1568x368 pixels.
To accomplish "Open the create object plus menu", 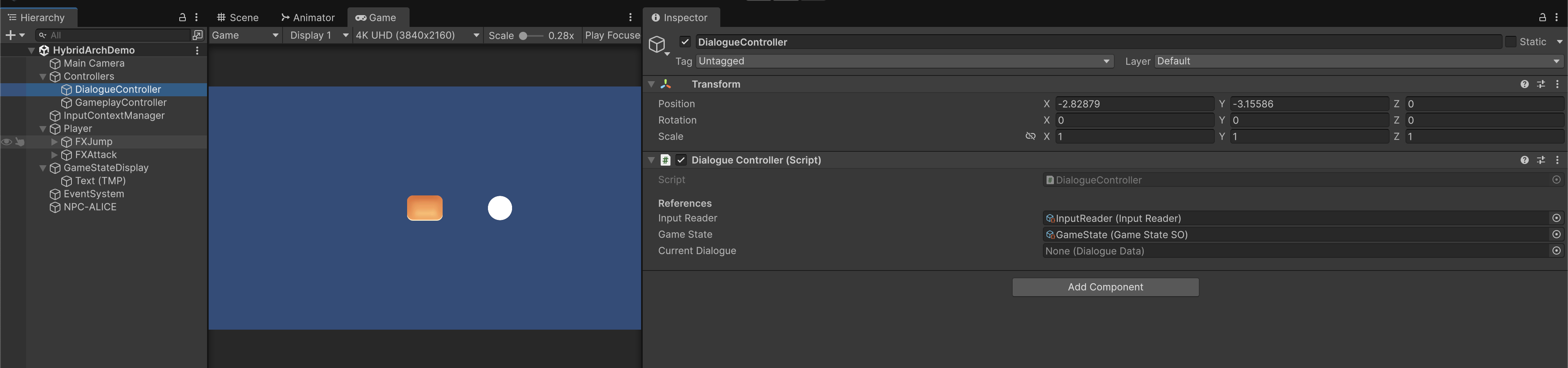I will (15, 35).
